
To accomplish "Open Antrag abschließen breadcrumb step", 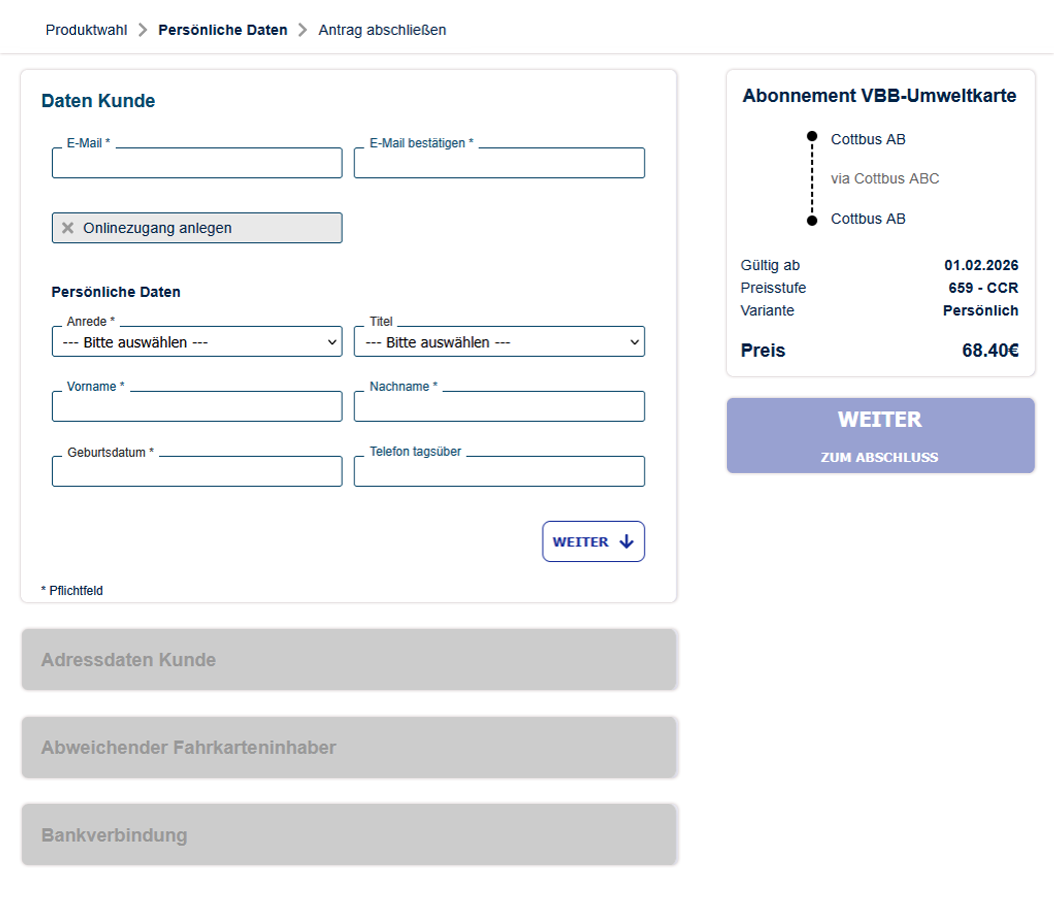I will (x=382, y=30).
